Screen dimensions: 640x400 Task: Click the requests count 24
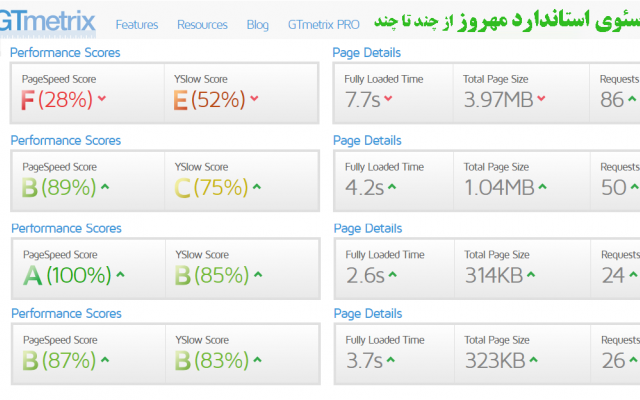[613, 276]
